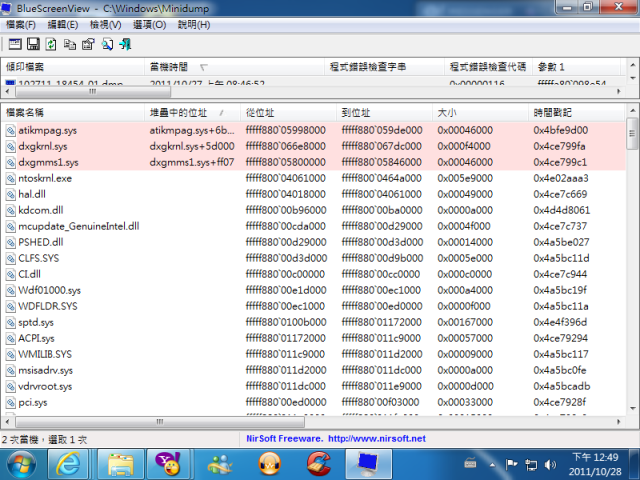Click the msisadrv.sys row name

[x=46, y=370]
